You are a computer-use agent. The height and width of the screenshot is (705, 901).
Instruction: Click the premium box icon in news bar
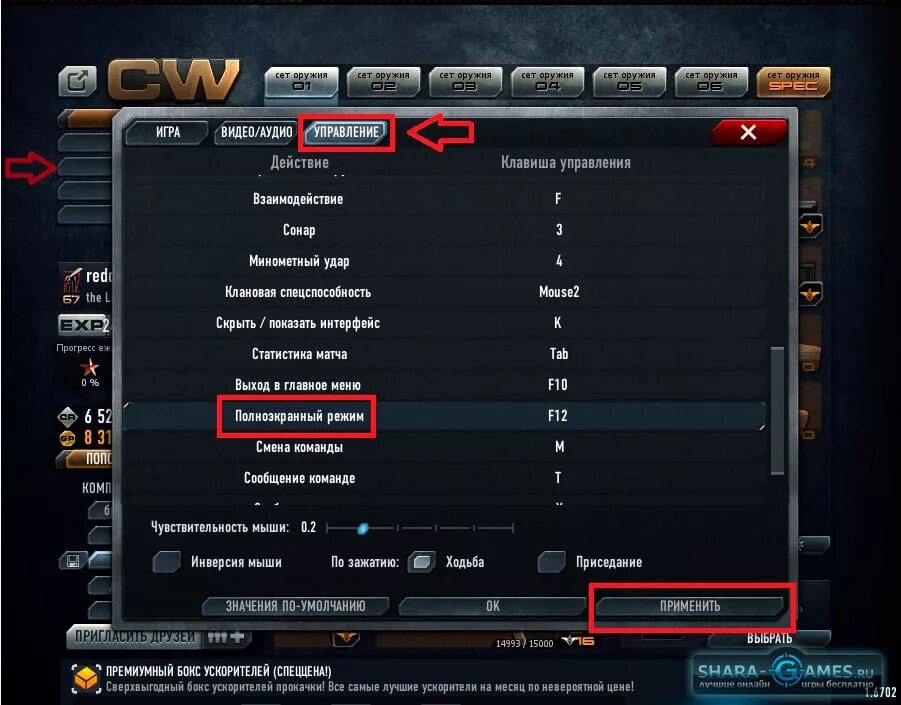point(85,679)
